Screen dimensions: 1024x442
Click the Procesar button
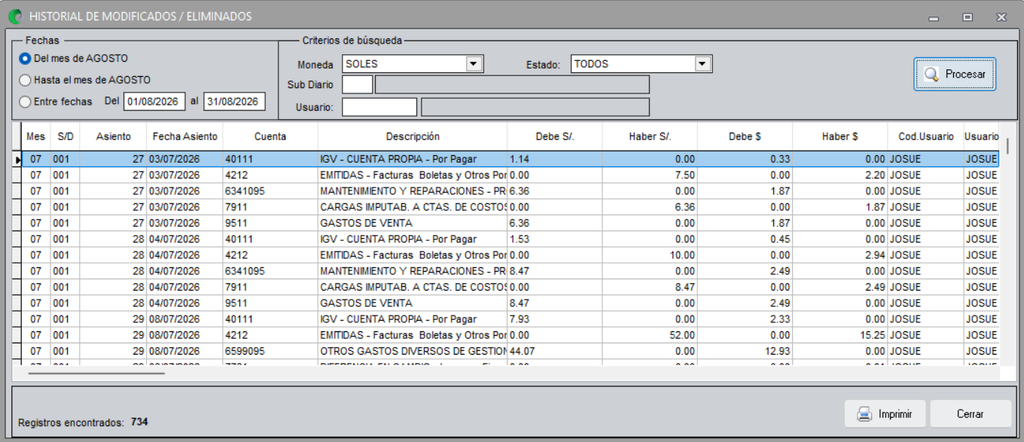click(x=954, y=74)
